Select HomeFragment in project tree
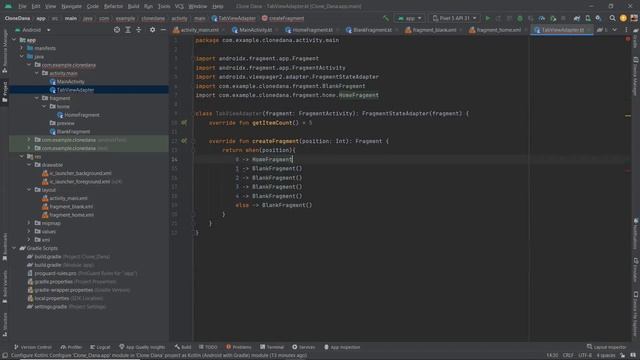 pyautogui.click(x=82, y=115)
